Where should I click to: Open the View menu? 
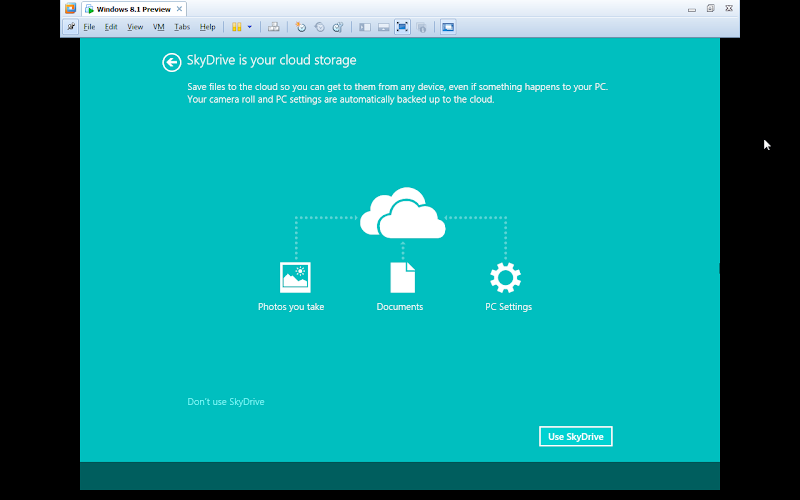coord(135,27)
